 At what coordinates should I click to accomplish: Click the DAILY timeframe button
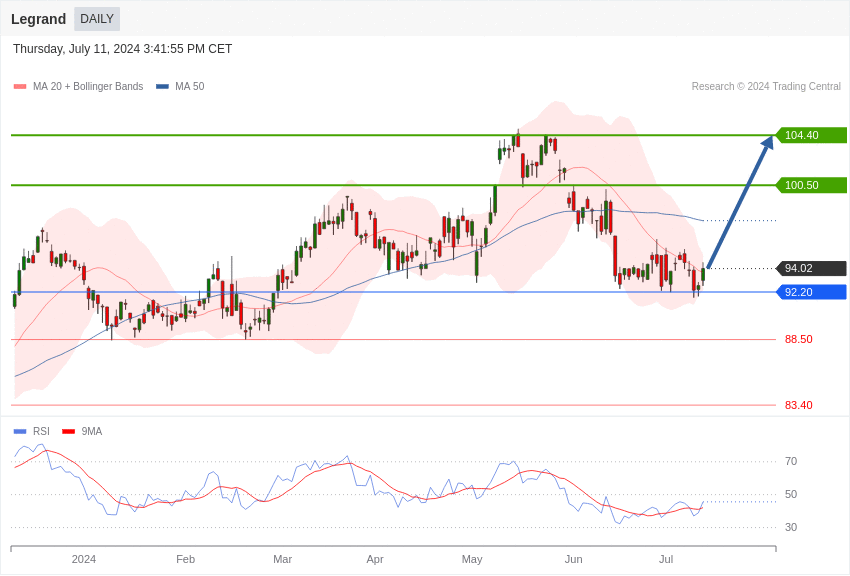97,19
